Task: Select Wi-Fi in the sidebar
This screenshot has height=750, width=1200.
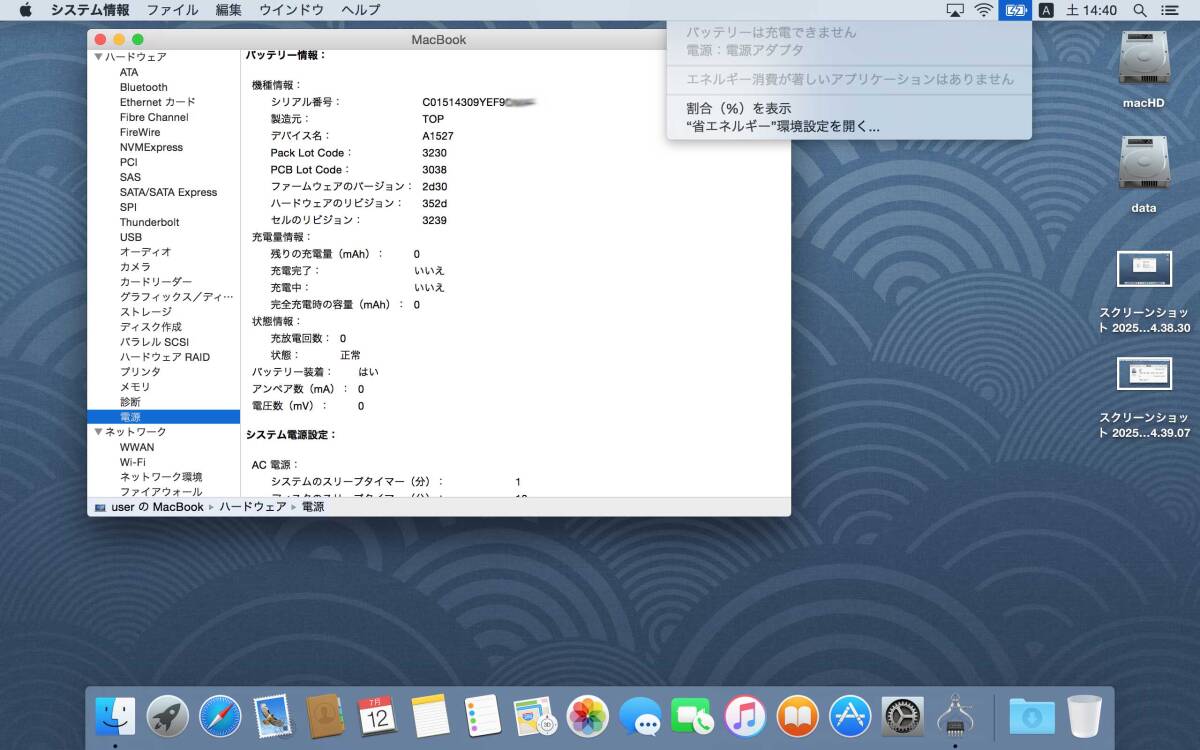Action: pyautogui.click(x=133, y=462)
